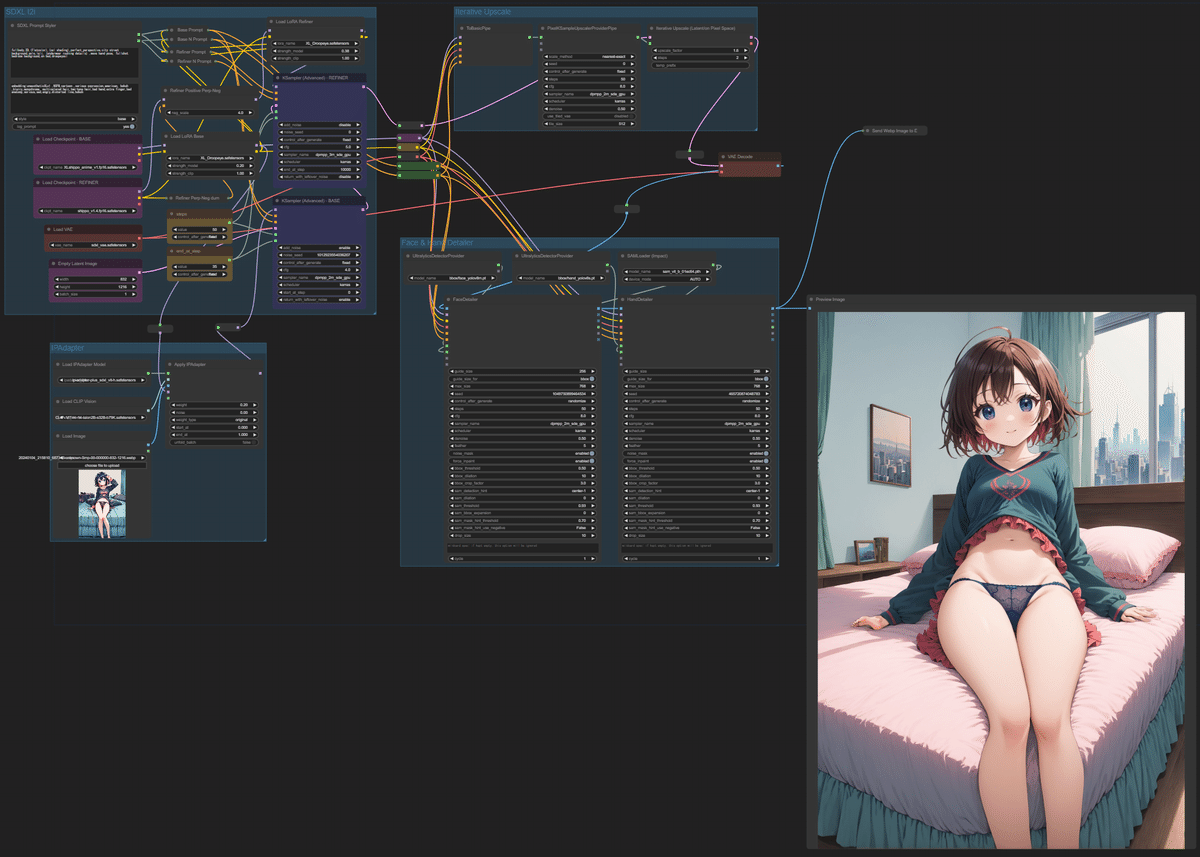Toggle noise_mask in HandDetailer
The width and height of the screenshot is (1200, 857).
pyautogui.click(x=696, y=453)
